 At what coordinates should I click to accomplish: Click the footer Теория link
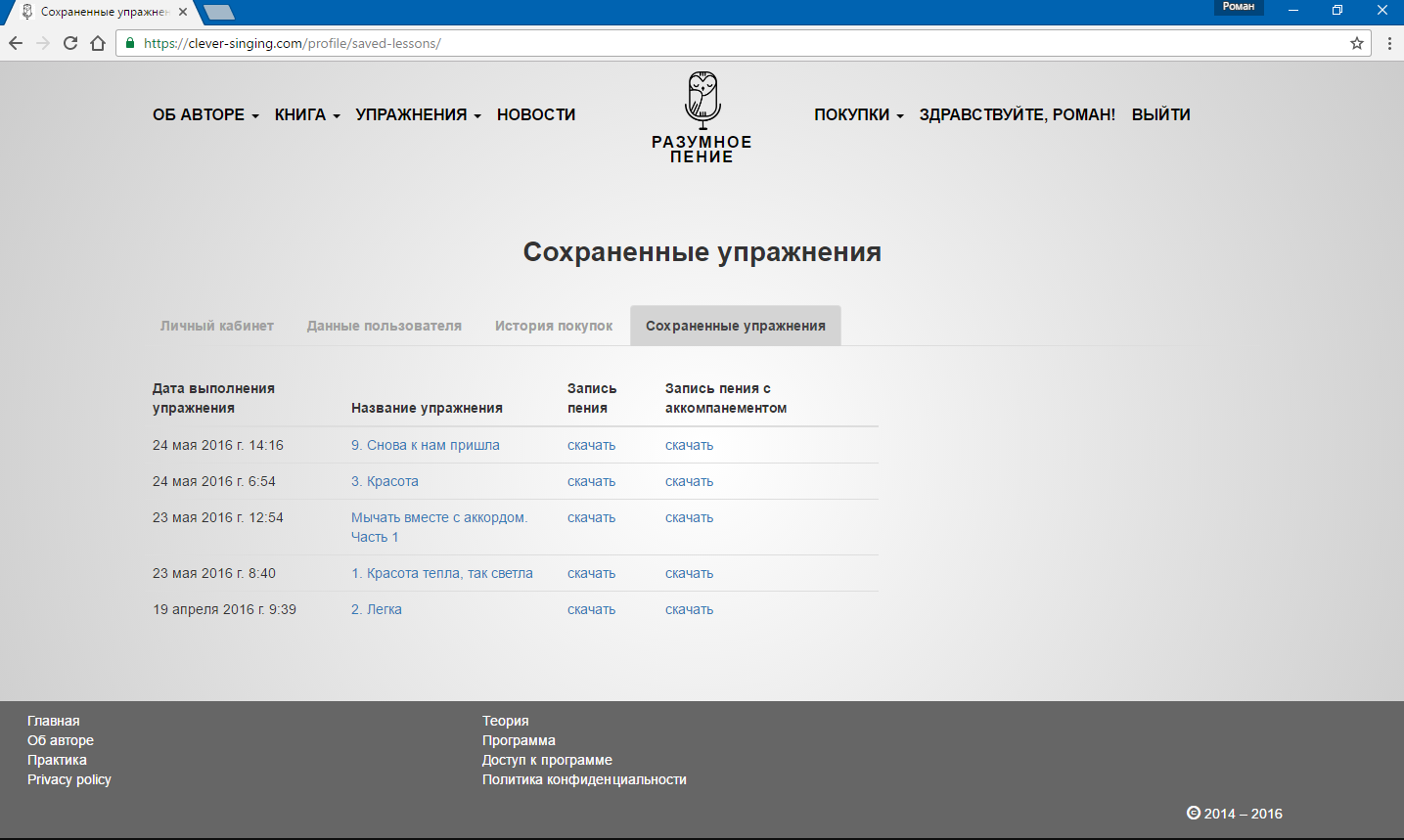tap(506, 721)
